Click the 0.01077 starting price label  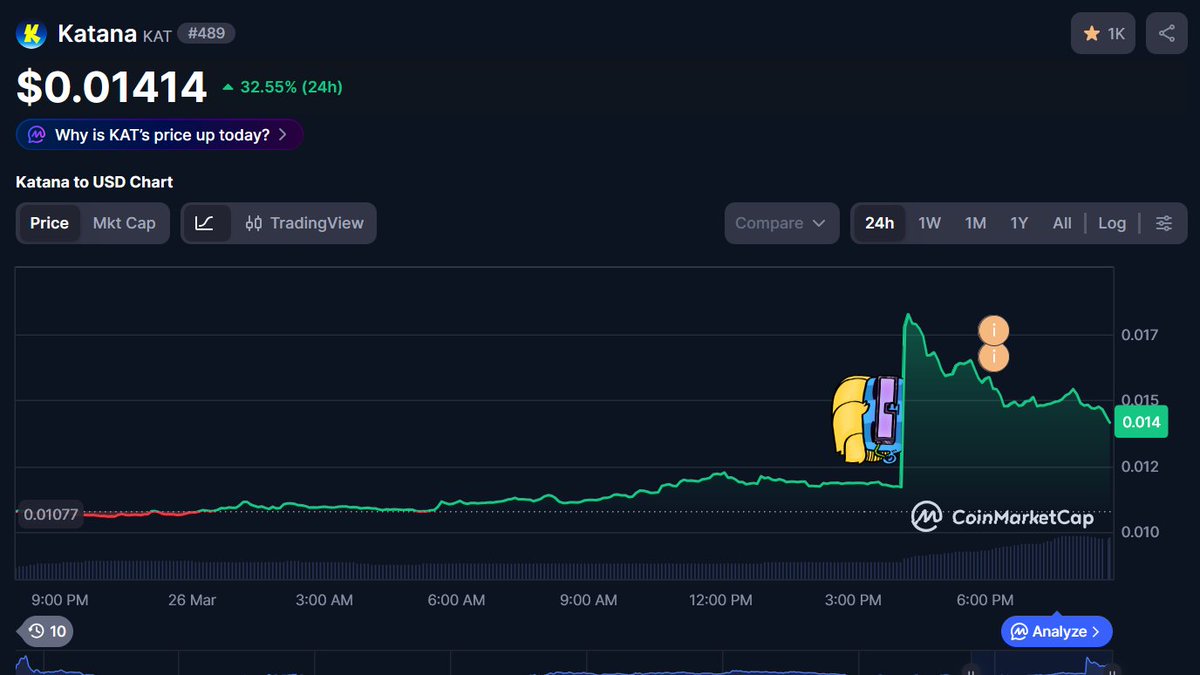tap(50, 514)
